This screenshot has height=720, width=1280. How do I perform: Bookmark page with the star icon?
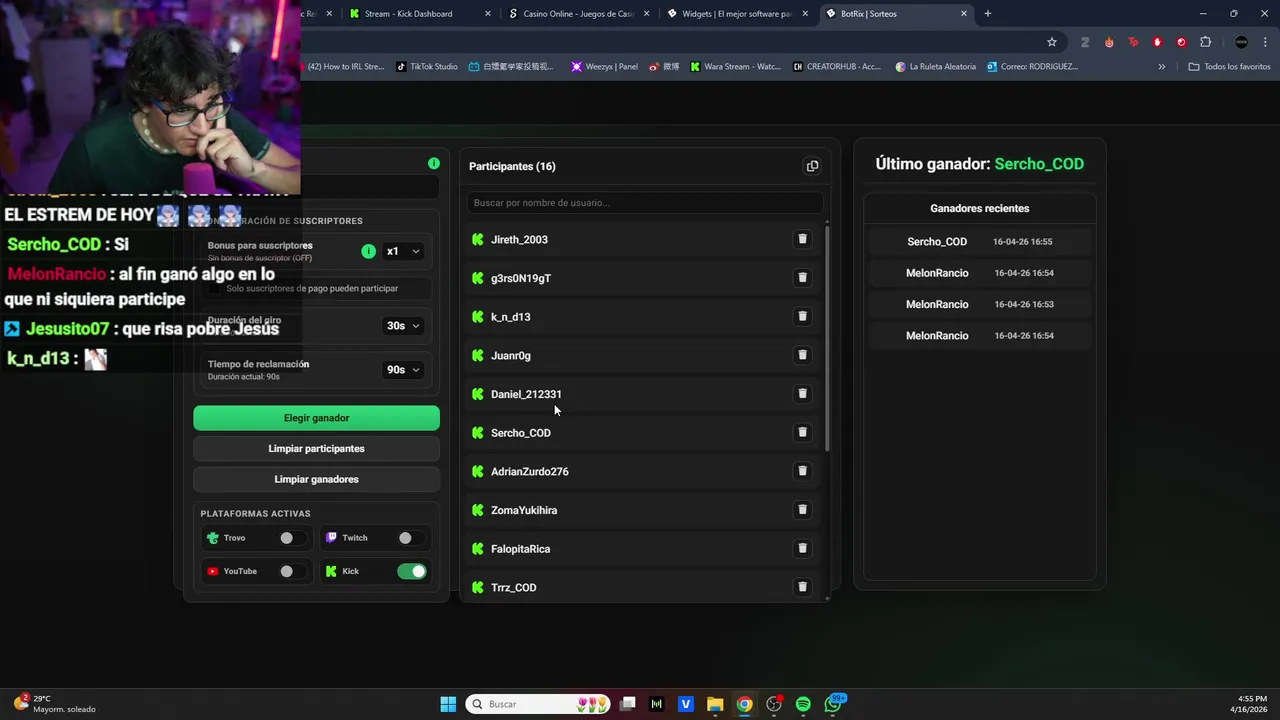click(1052, 42)
